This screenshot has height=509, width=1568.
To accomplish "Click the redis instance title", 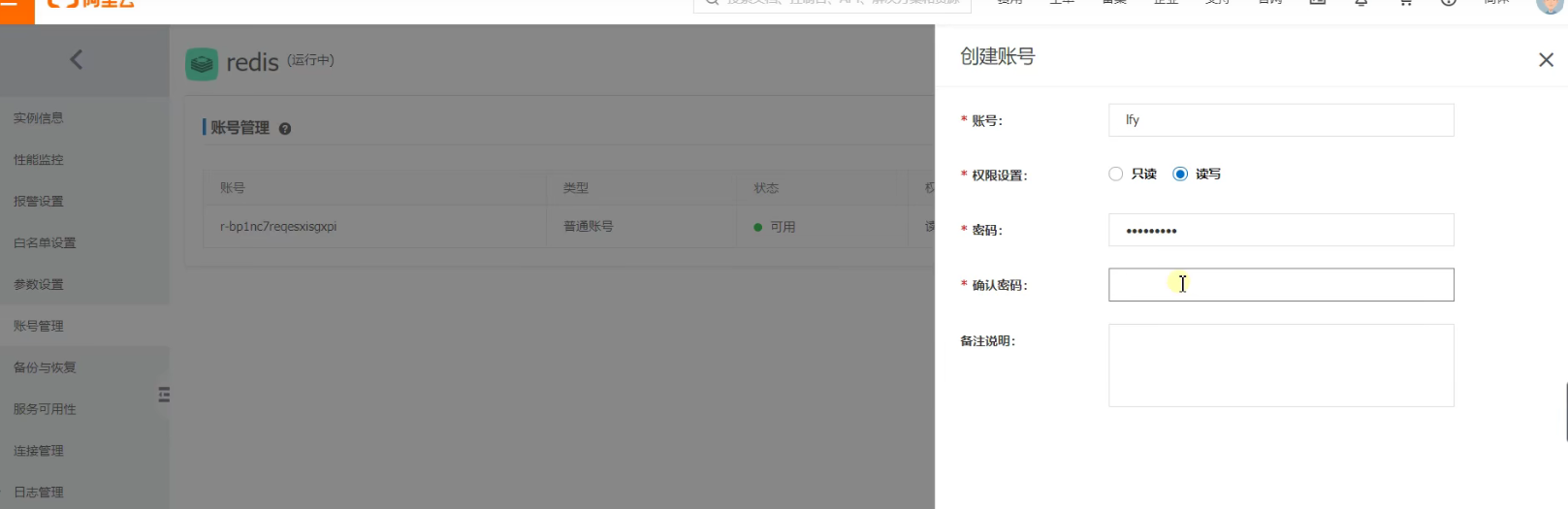I will coord(252,63).
